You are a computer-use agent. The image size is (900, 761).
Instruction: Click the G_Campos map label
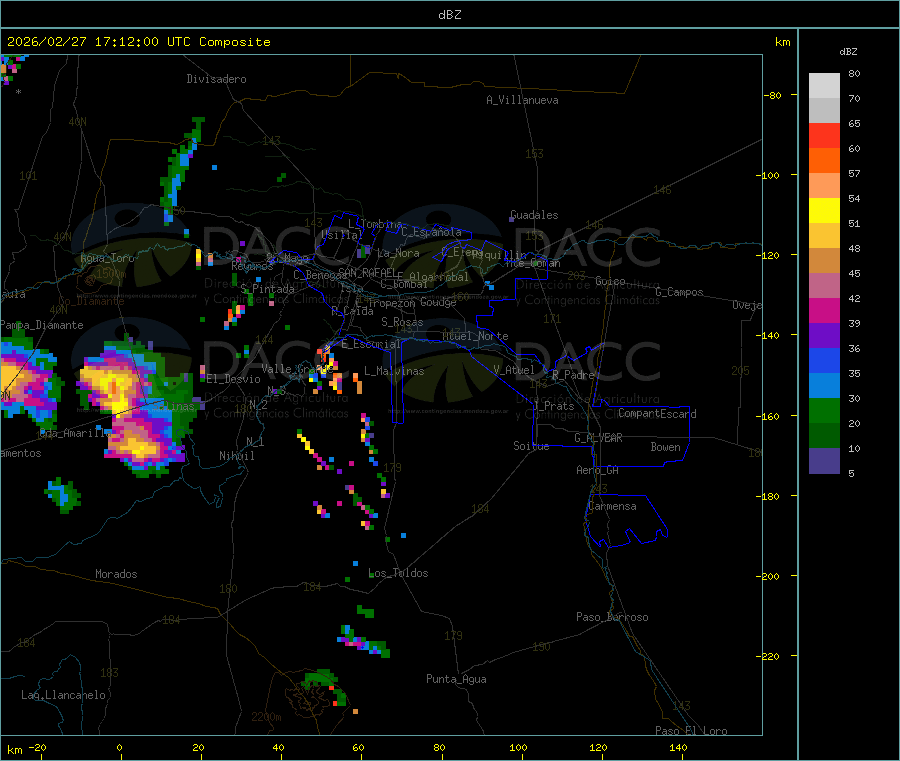(x=680, y=292)
